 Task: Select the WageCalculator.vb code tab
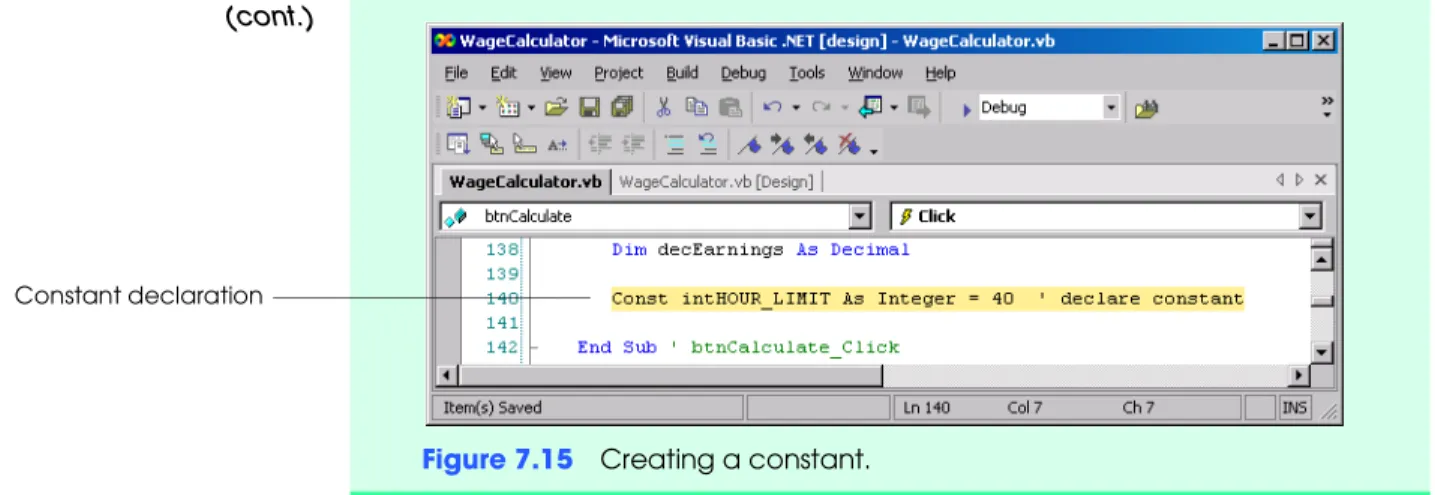coord(525,182)
